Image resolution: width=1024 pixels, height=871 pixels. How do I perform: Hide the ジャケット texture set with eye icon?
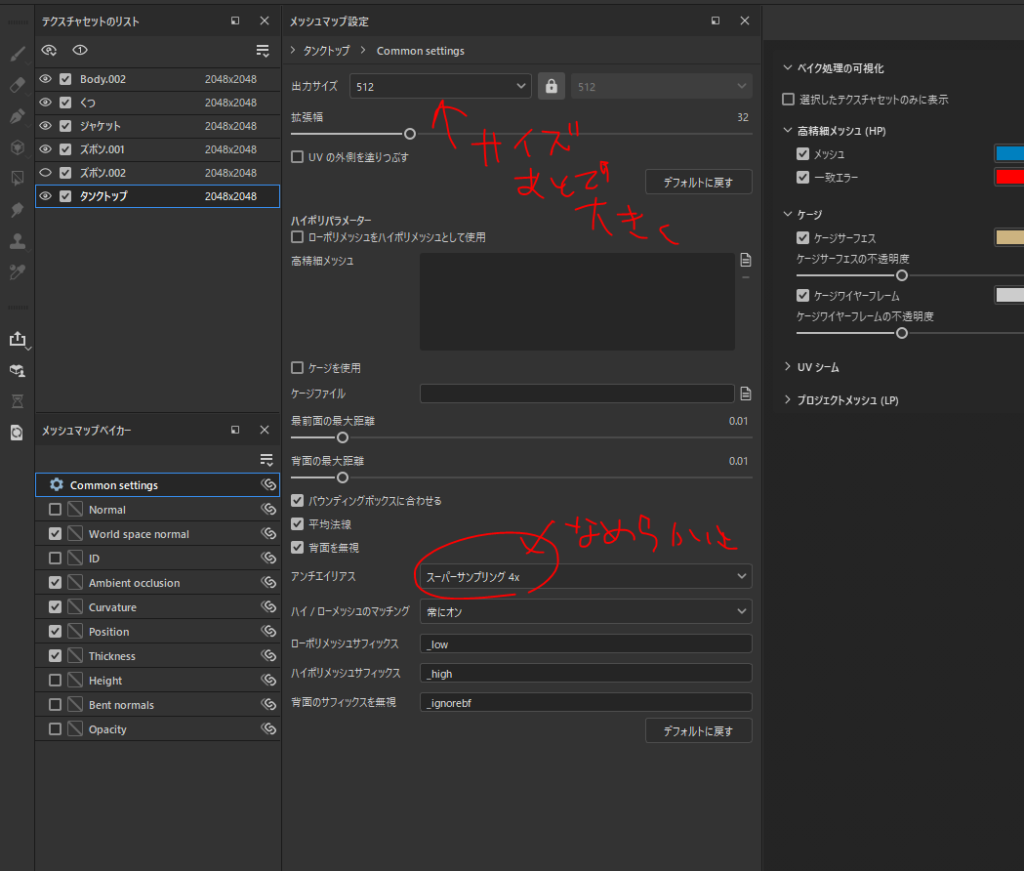coord(45,126)
